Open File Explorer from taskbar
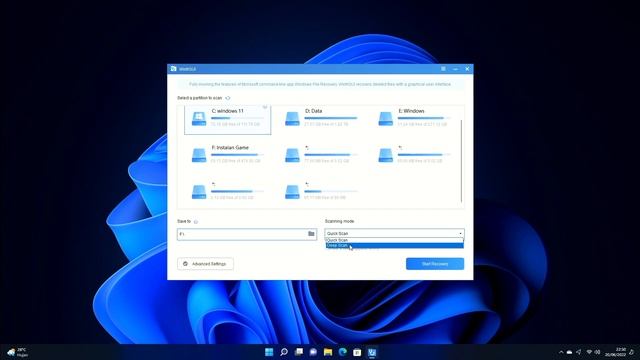The height and width of the screenshot is (360, 640). 328,352
